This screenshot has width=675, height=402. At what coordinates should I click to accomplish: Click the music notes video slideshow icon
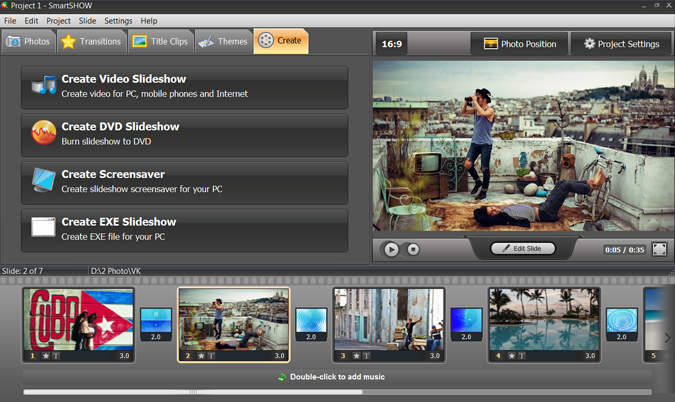(x=44, y=85)
